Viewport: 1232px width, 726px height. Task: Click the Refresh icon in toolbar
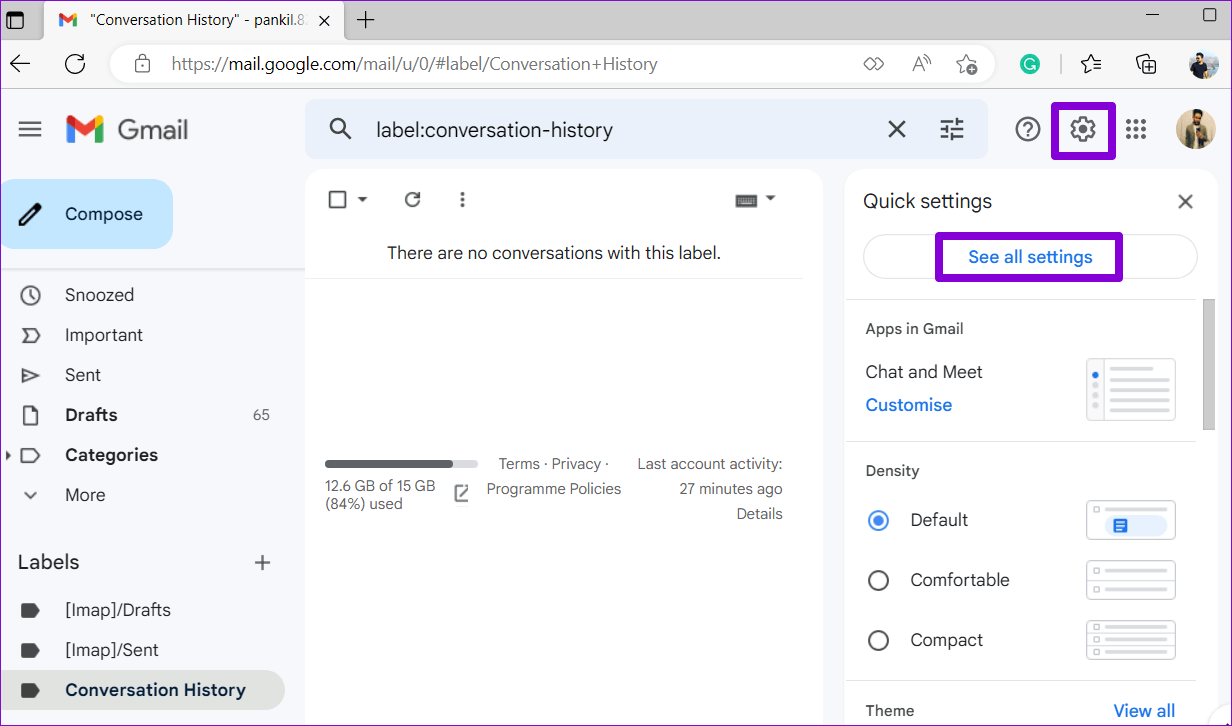412,200
